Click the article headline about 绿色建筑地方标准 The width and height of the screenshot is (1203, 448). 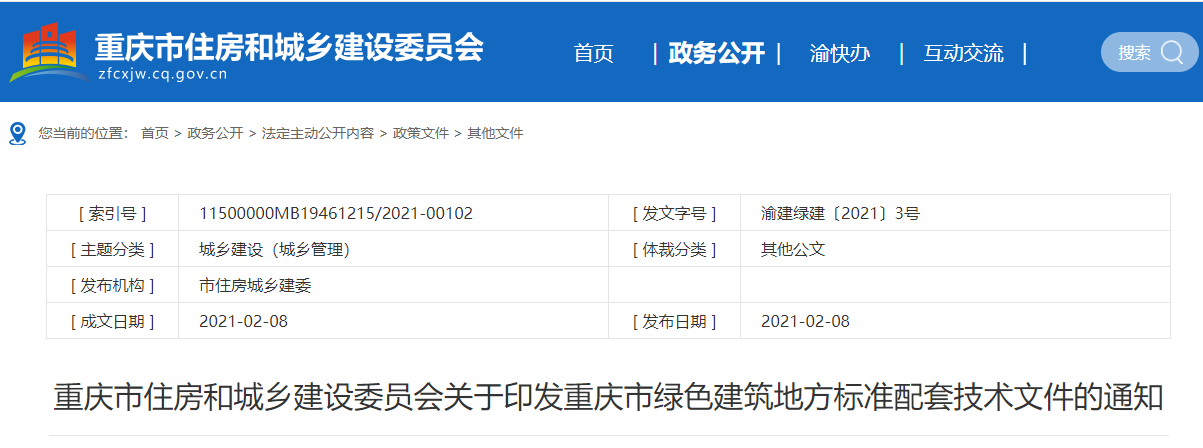point(608,397)
